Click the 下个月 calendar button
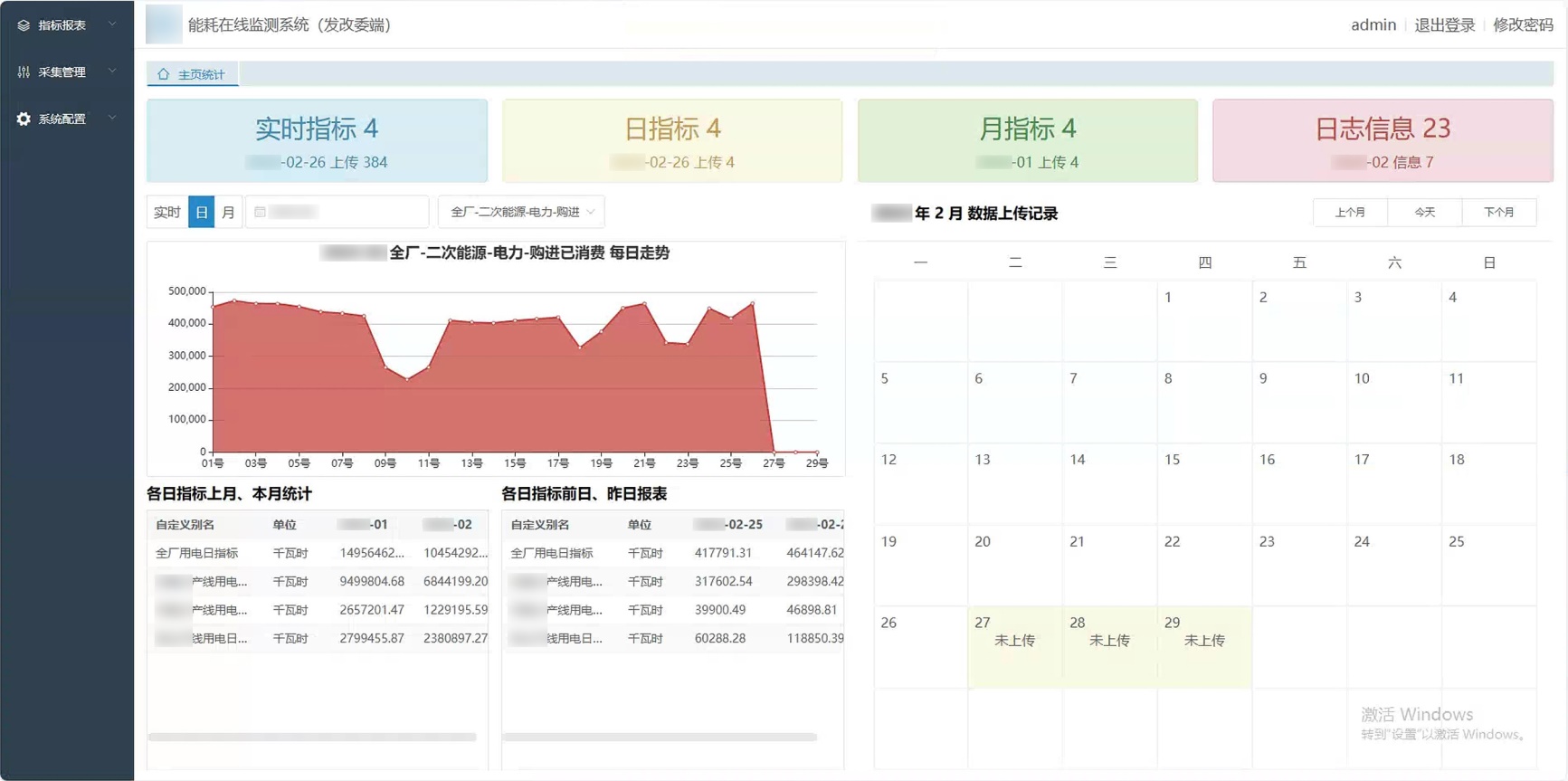Viewport: 1568px width, 781px height. coord(1499,212)
